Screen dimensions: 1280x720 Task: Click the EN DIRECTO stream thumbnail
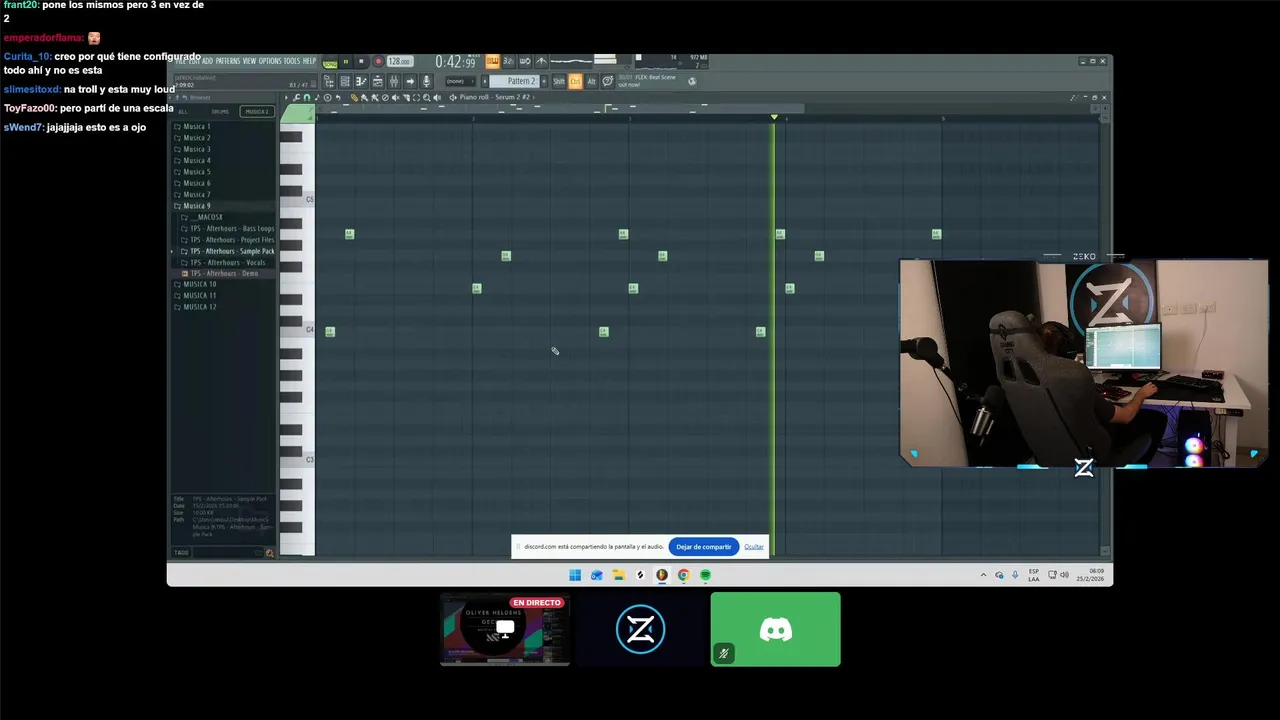505,629
